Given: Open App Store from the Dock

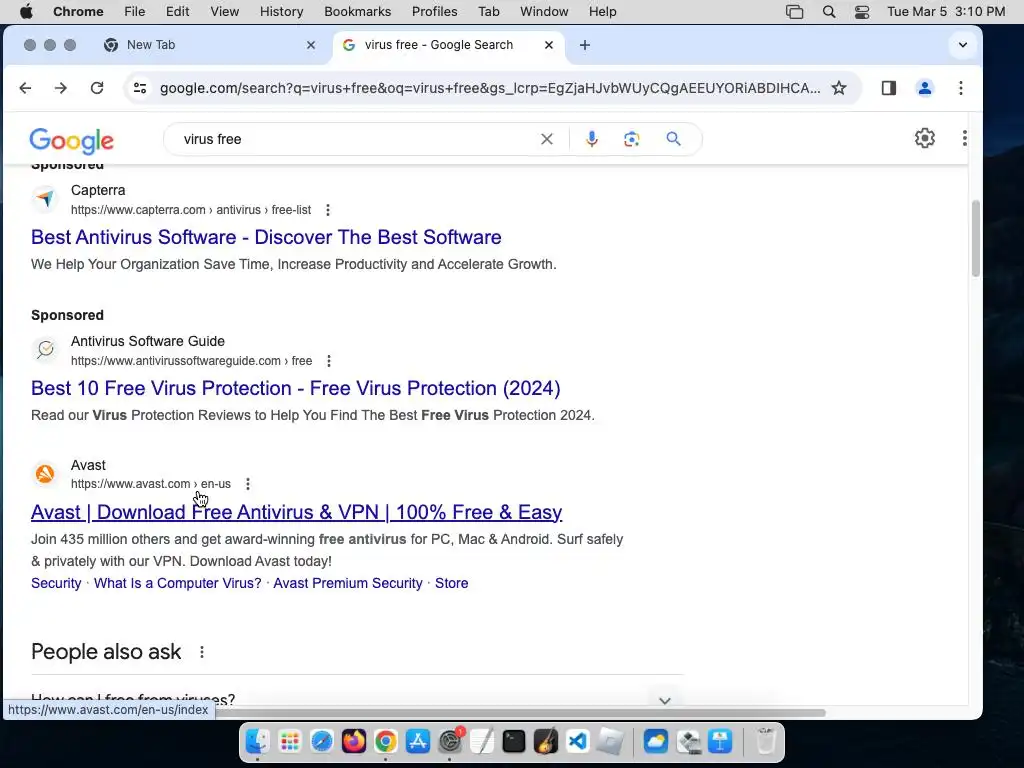Looking at the screenshot, I should tap(417, 741).
